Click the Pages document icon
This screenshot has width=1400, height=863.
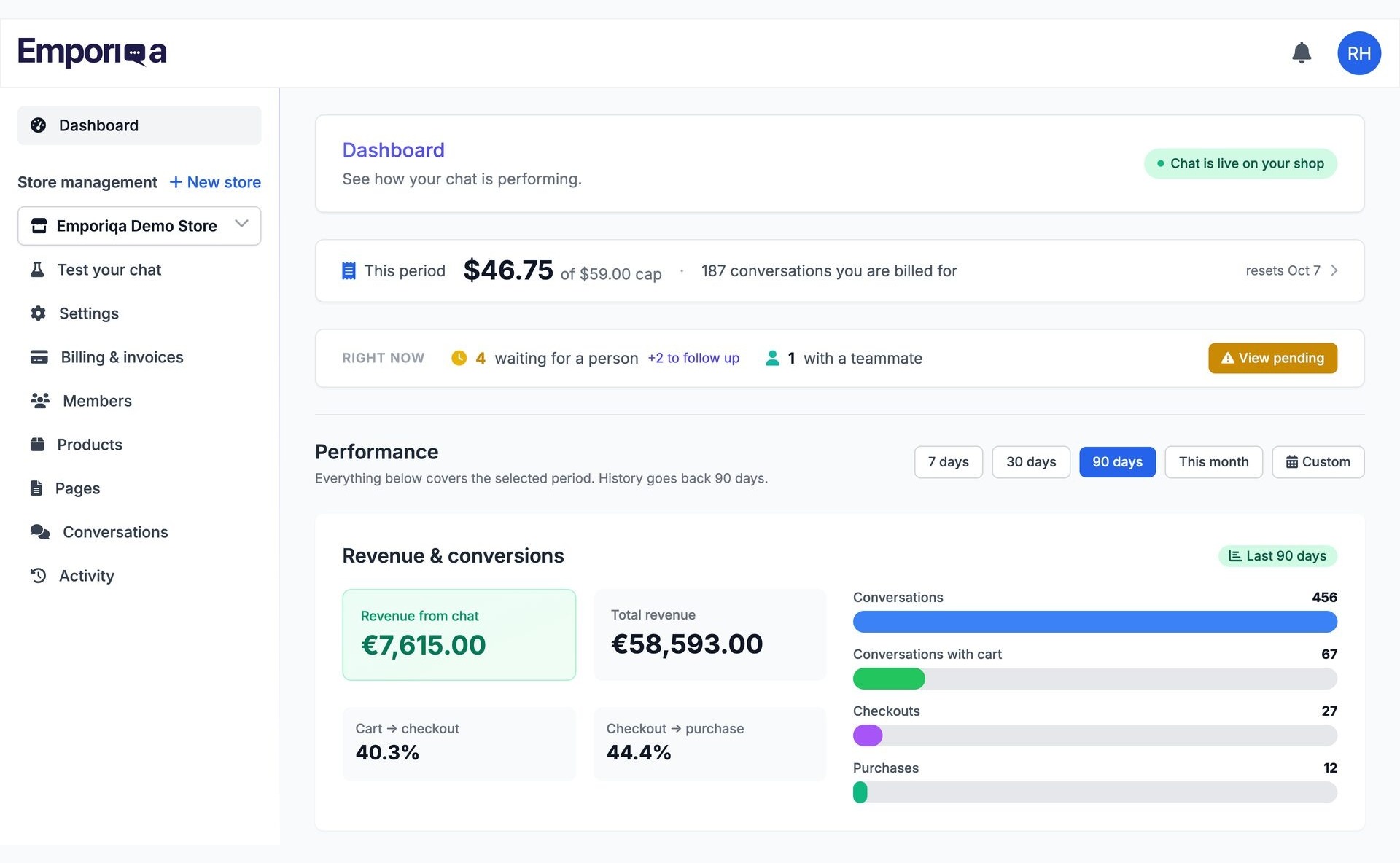click(x=36, y=488)
